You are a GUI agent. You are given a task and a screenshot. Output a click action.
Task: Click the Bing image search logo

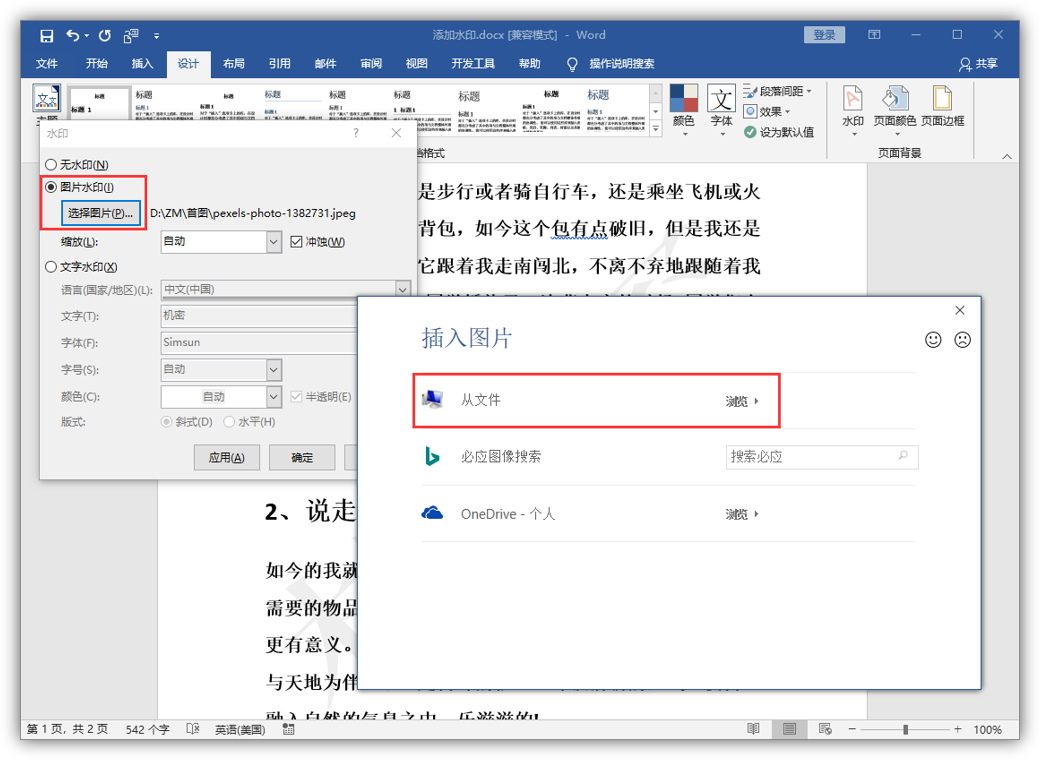432,456
